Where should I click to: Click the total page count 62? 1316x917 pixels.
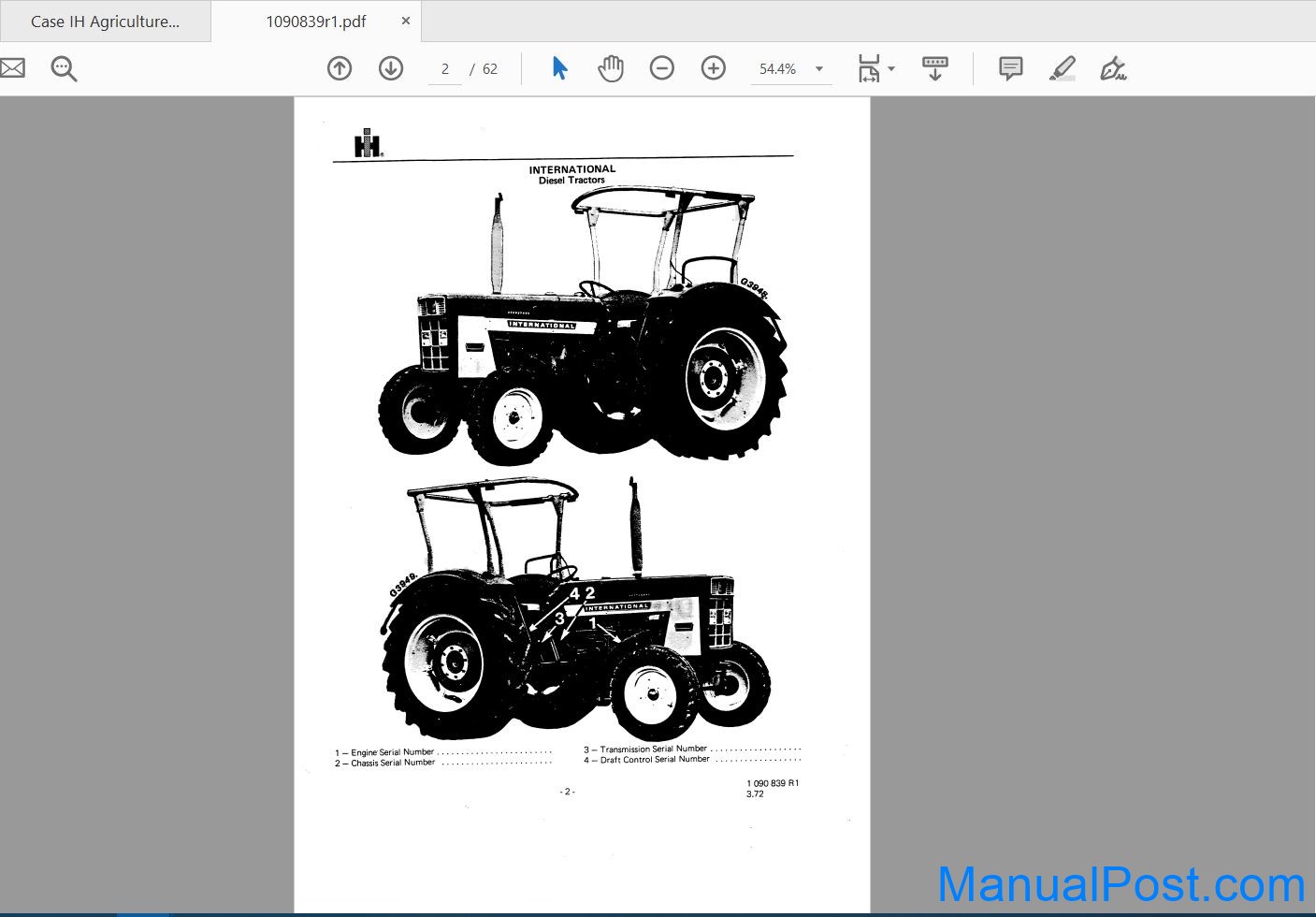(x=490, y=69)
